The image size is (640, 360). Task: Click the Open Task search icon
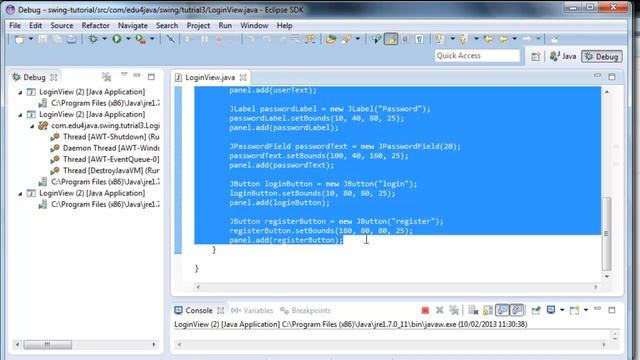(x=347, y=39)
